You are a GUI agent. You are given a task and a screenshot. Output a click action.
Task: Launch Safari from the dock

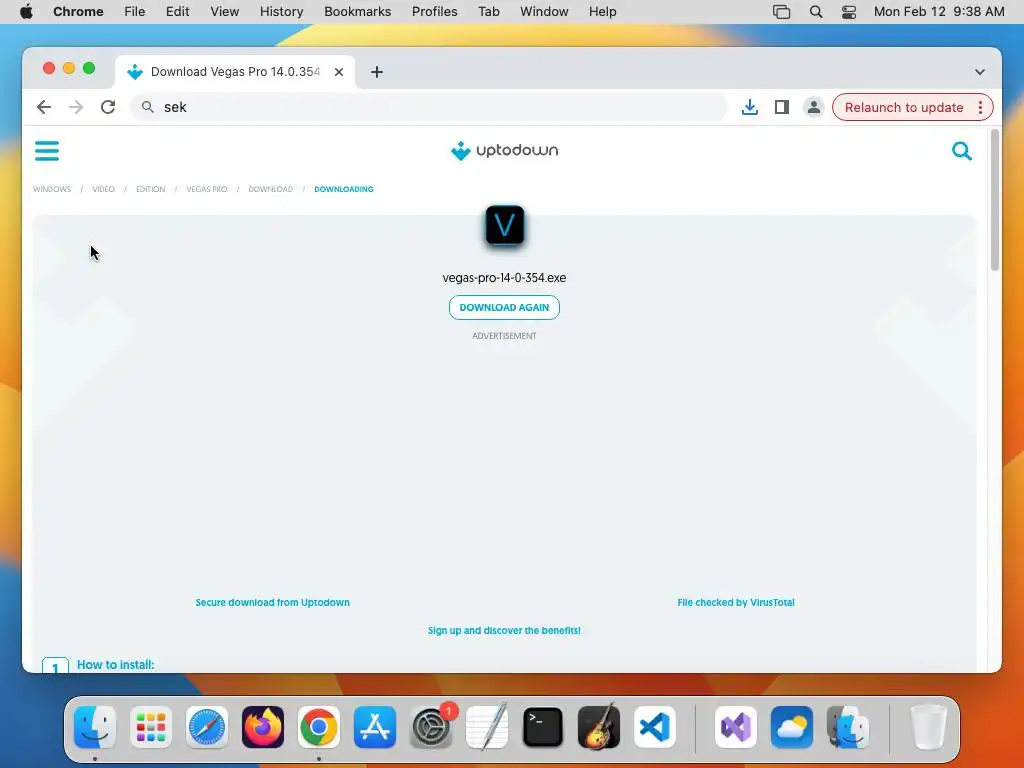[x=207, y=727]
